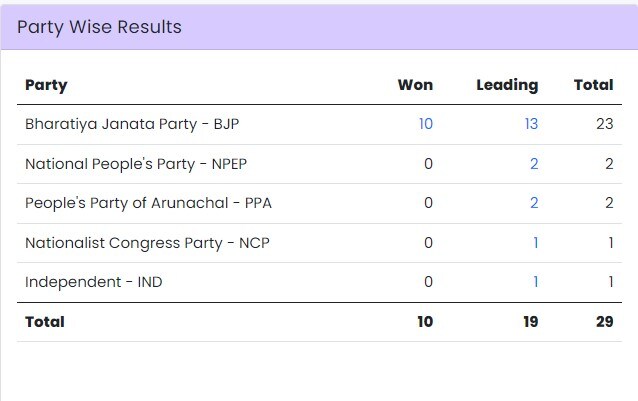Image resolution: width=638 pixels, height=401 pixels.
Task: Open NCP leading count link 1
Action: point(535,242)
